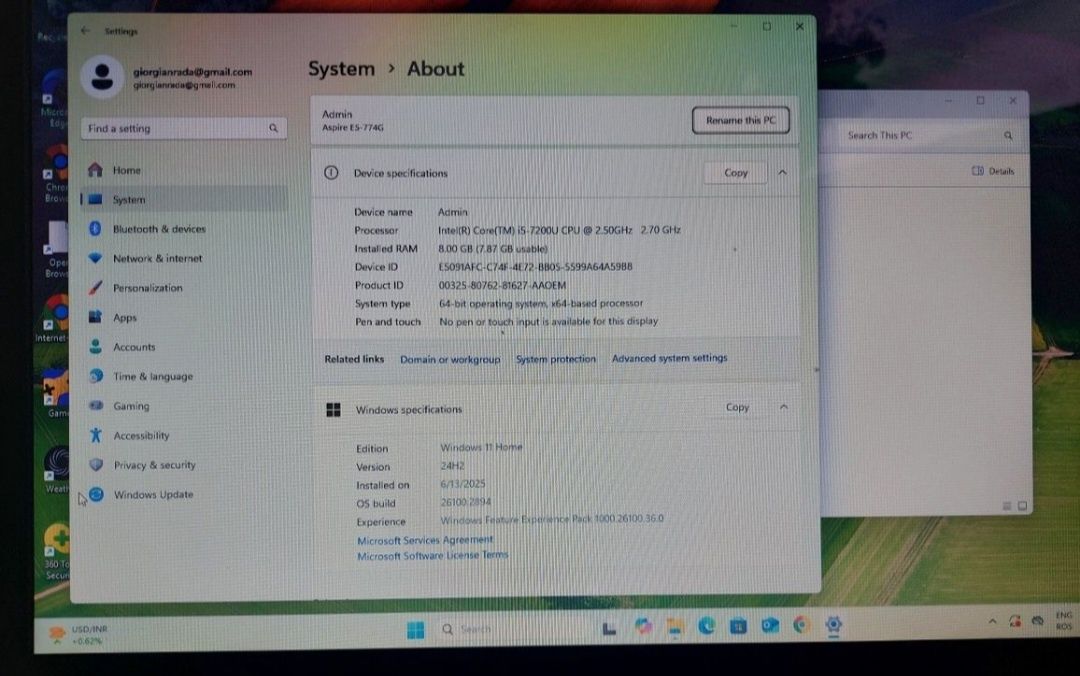
Task: Click the Device ID value E5091AFC-C74F
Action: (535, 267)
